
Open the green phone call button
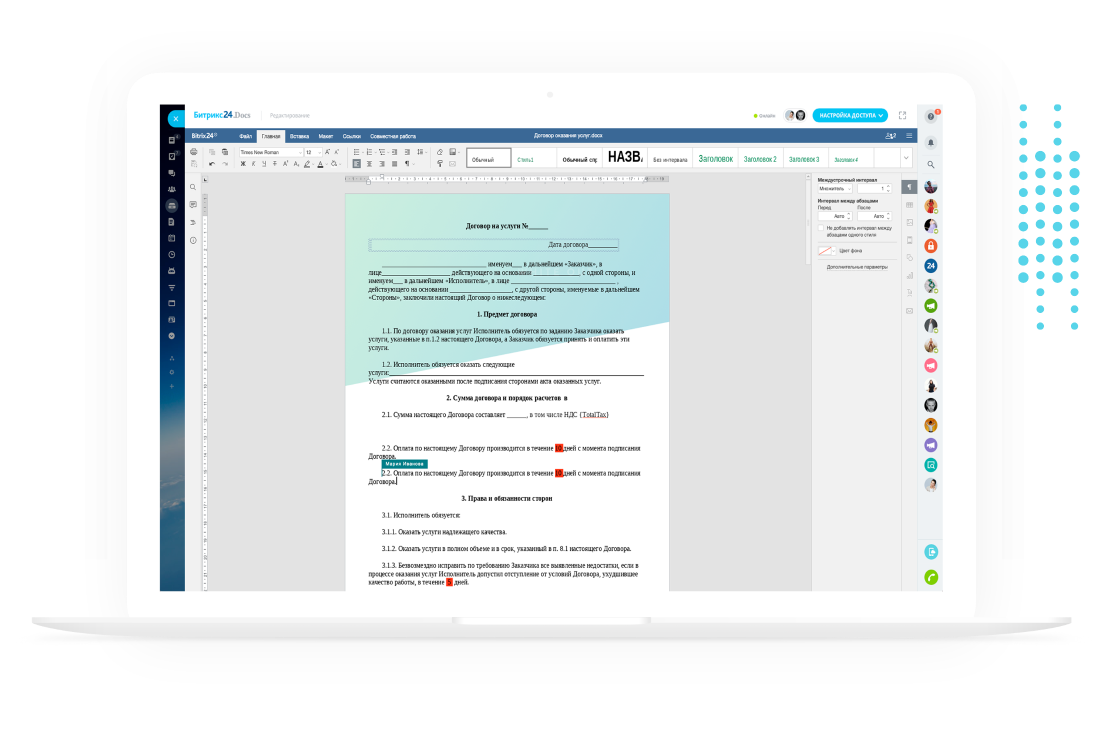pos(931,577)
